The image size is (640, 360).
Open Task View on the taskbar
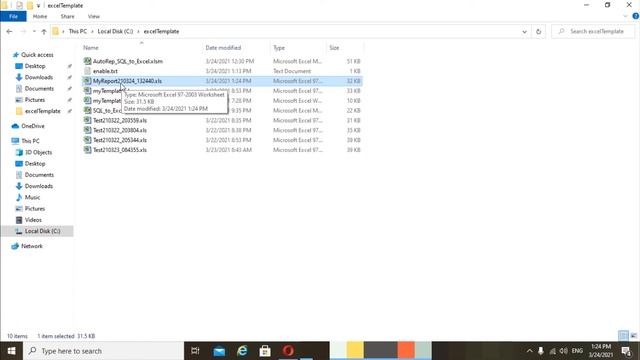[195, 351]
